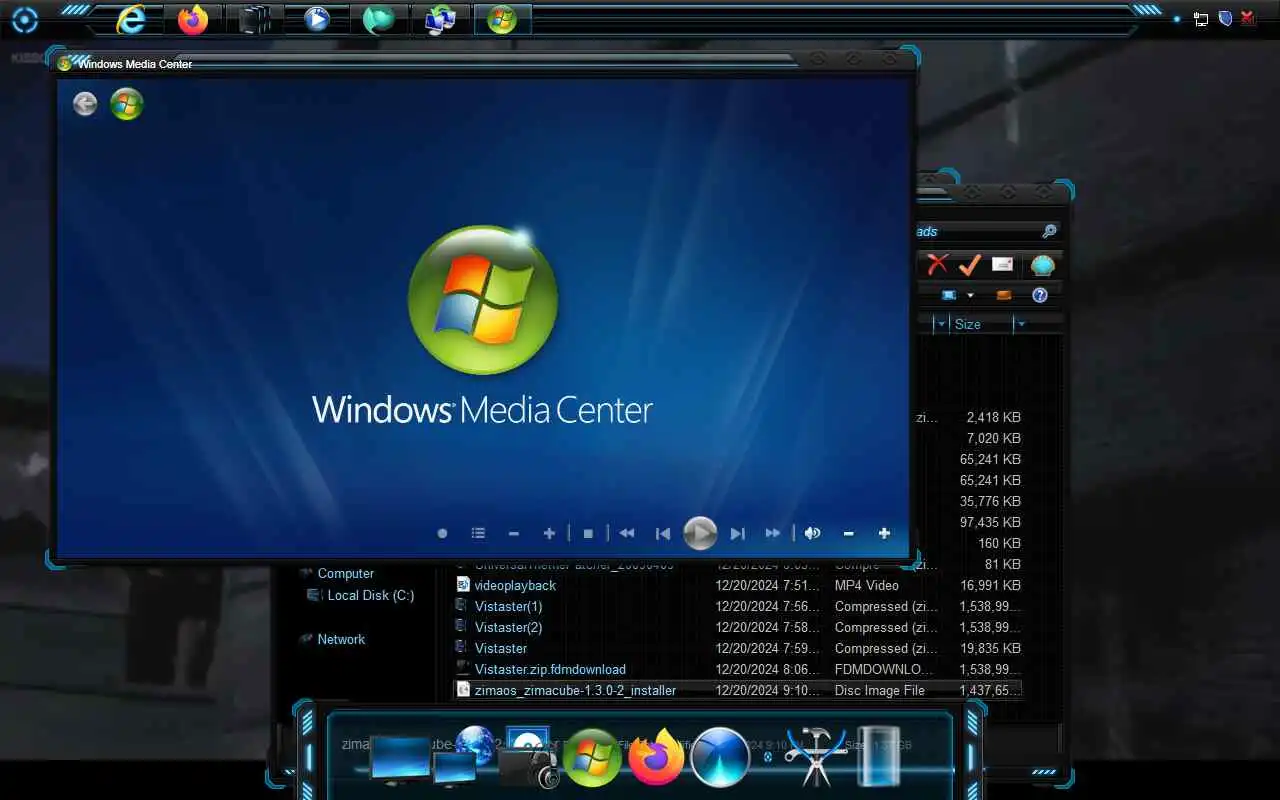The width and height of the screenshot is (1280, 800).
Task: Switch to Windows Media Center taskbar button
Action: click(x=502, y=19)
